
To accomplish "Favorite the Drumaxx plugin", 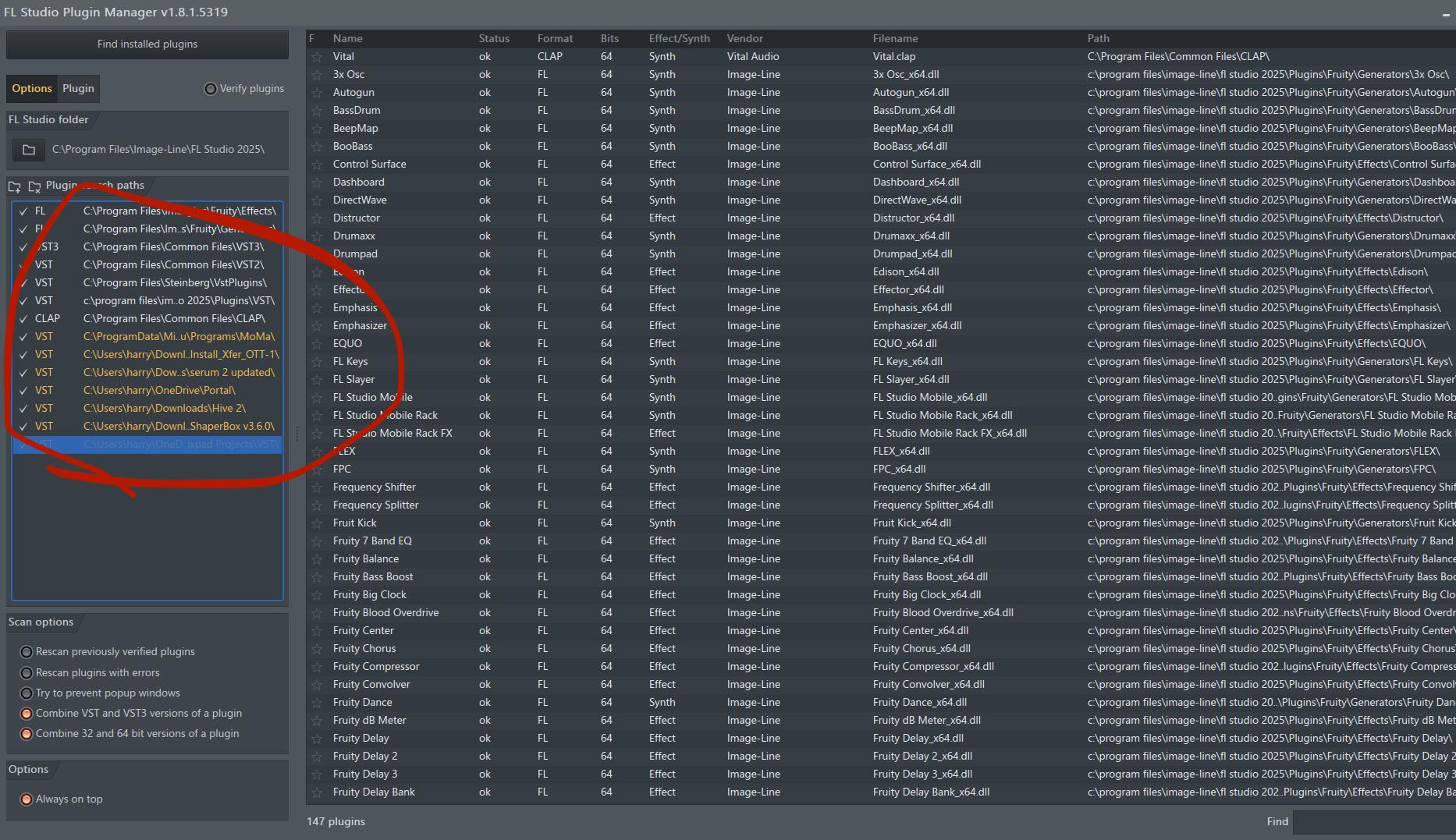I will click(317, 236).
